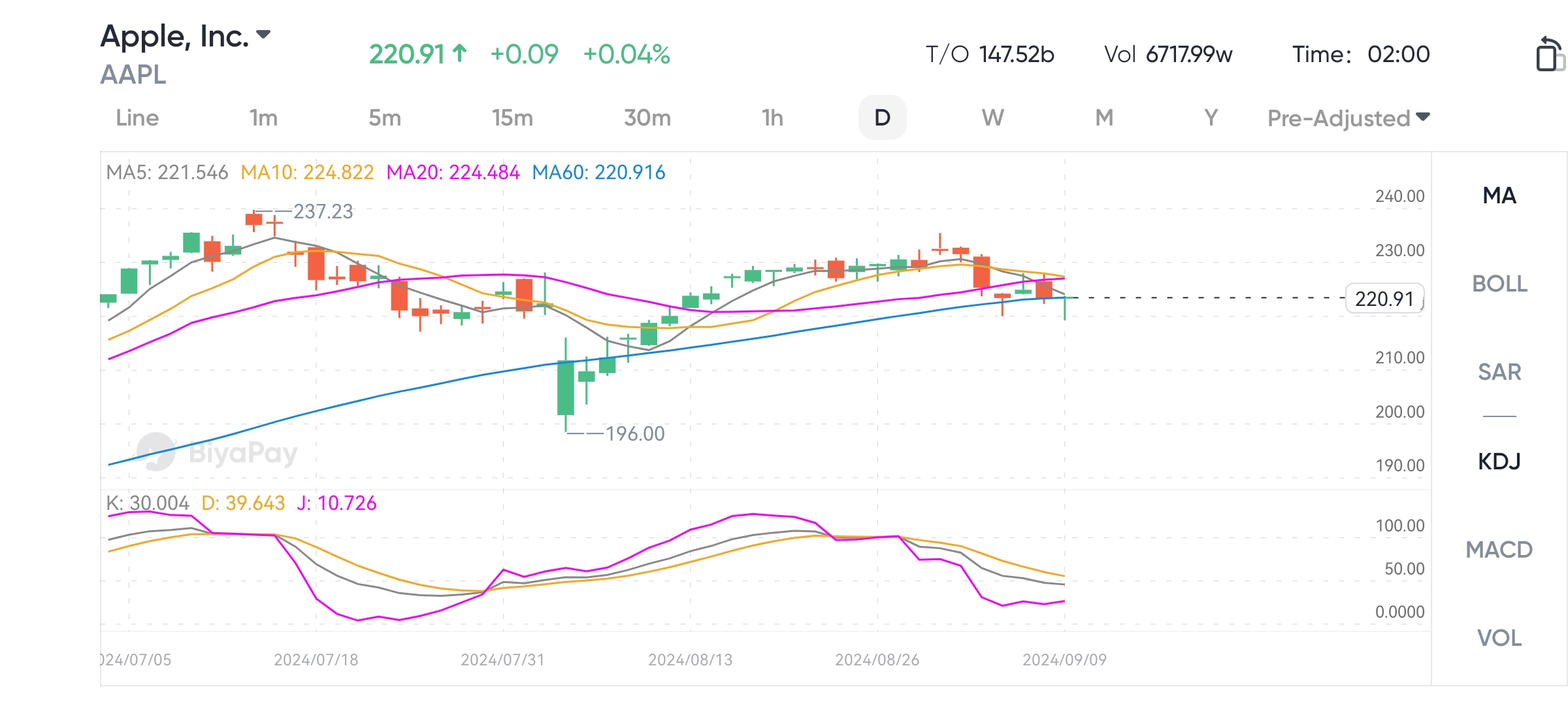Click the AAPL ticker symbol

133,75
